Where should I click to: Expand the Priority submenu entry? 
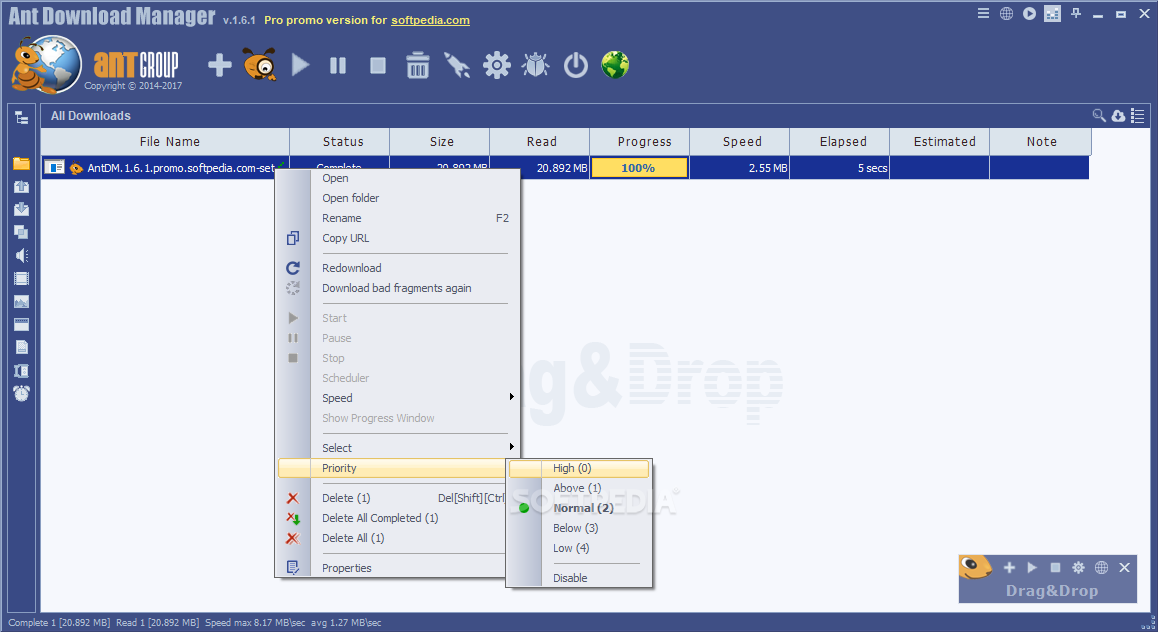[393, 468]
